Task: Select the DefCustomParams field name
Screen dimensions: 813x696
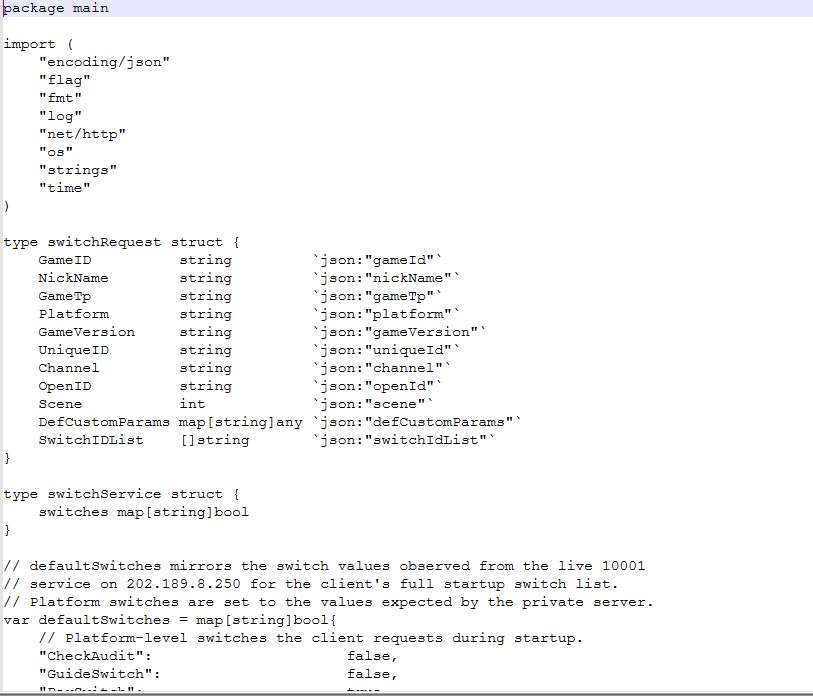Action: pyautogui.click(x=104, y=422)
